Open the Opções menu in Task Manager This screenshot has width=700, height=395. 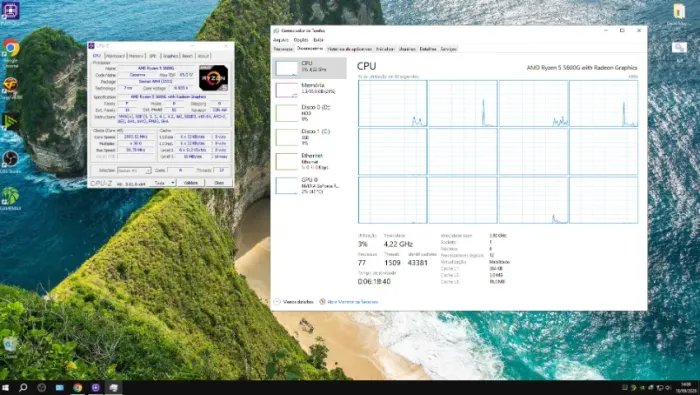pyautogui.click(x=301, y=40)
